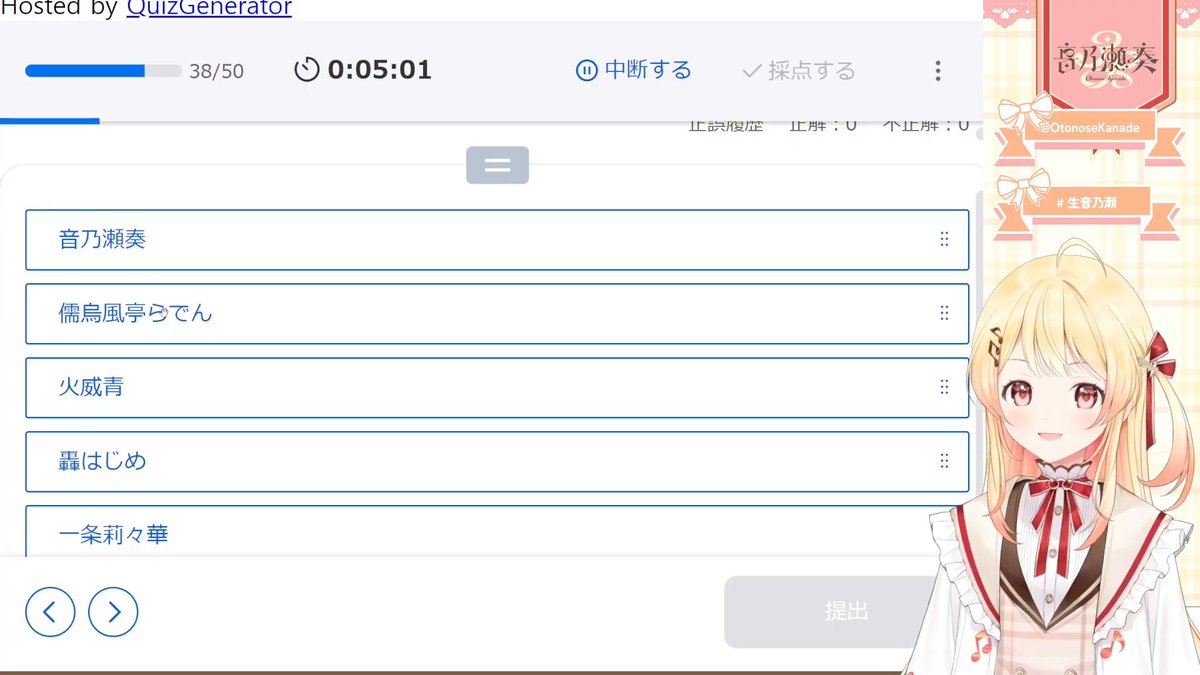Select the 音乃瀬奏 answer row

click(x=497, y=240)
